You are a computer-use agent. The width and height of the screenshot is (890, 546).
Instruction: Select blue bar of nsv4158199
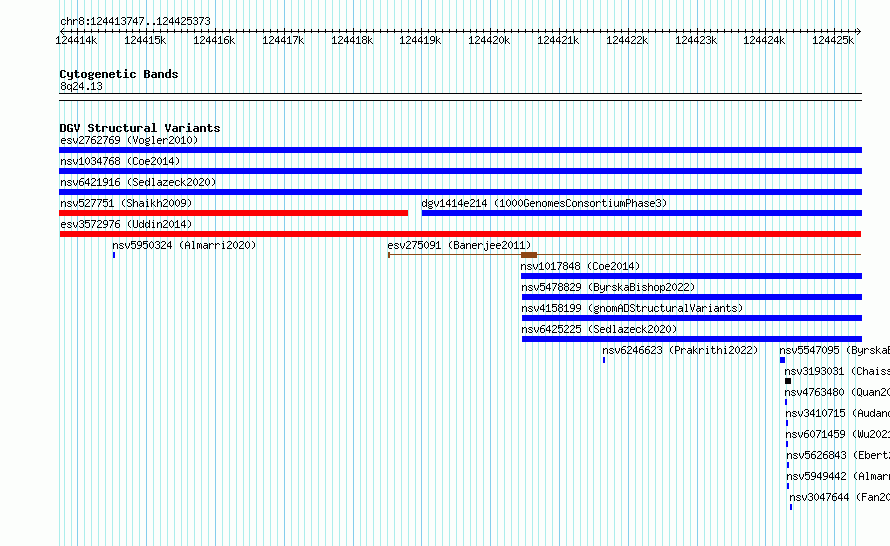[691, 318]
